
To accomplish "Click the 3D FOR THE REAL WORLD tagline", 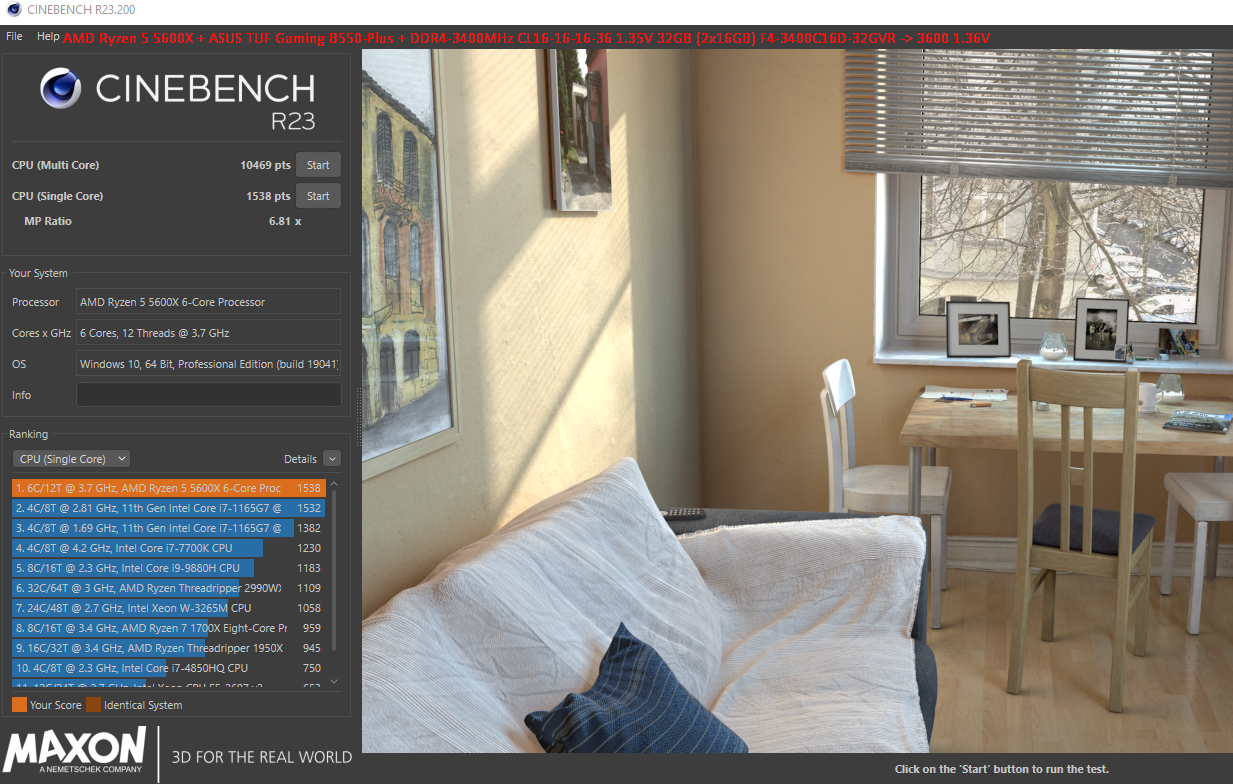I will pyautogui.click(x=262, y=757).
